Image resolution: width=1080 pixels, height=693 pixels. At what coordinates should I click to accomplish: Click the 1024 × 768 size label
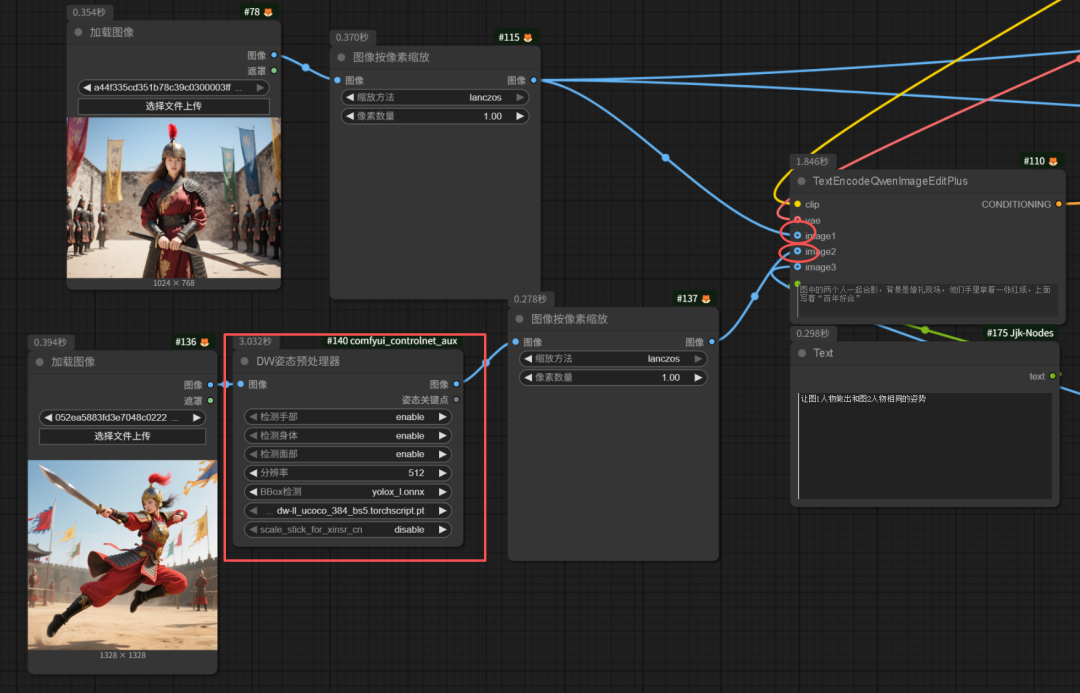174,283
